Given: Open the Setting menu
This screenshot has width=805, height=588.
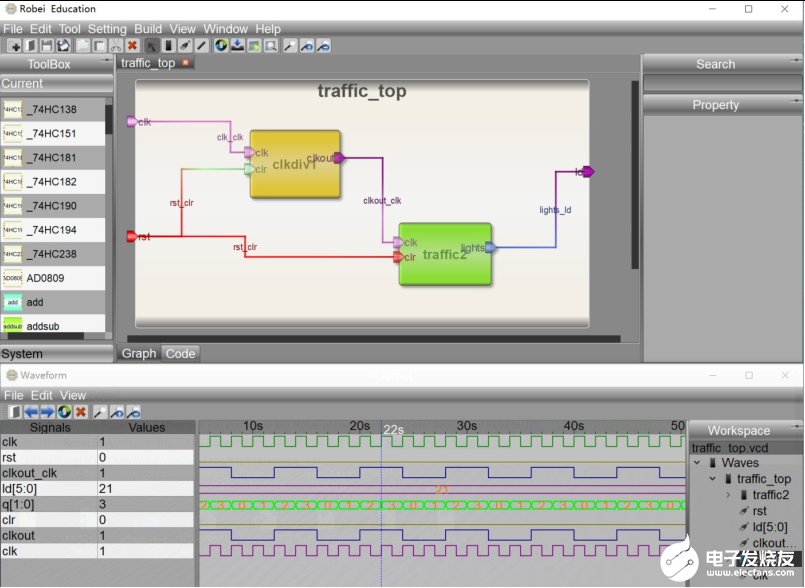Looking at the screenshot, I should click(107, 29).
